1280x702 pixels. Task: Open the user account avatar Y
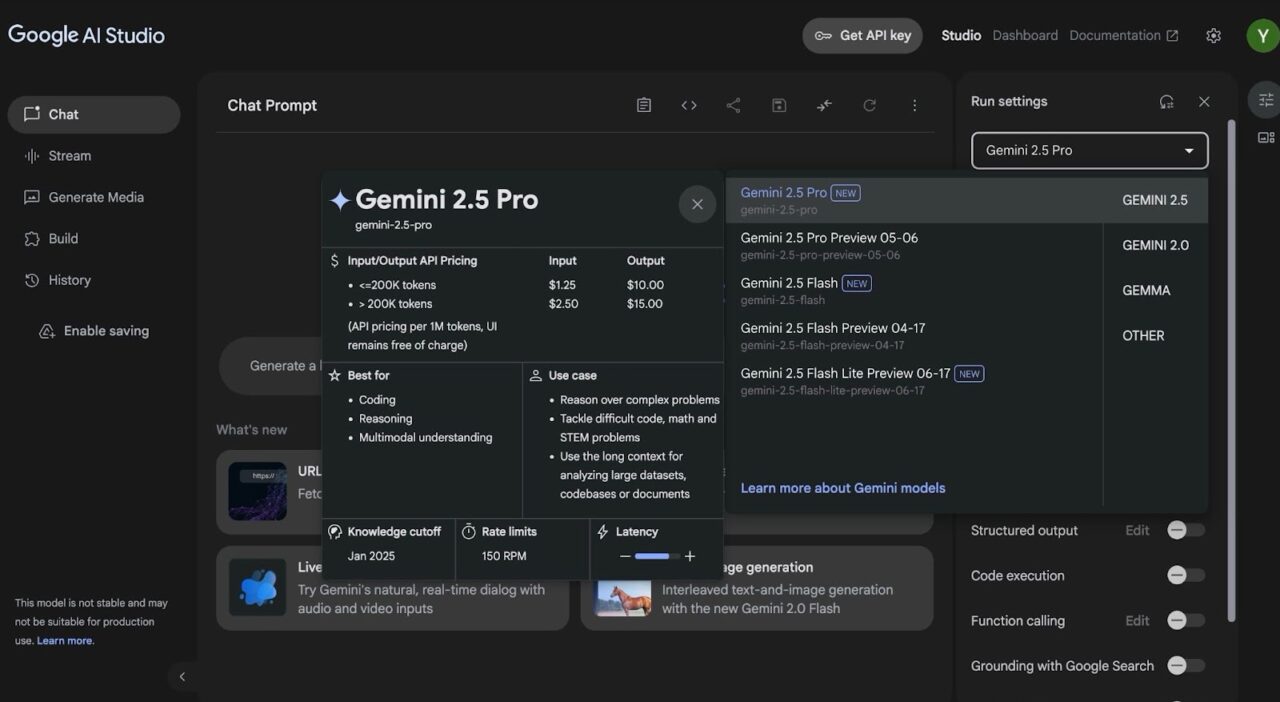[x=1263, y=35]
